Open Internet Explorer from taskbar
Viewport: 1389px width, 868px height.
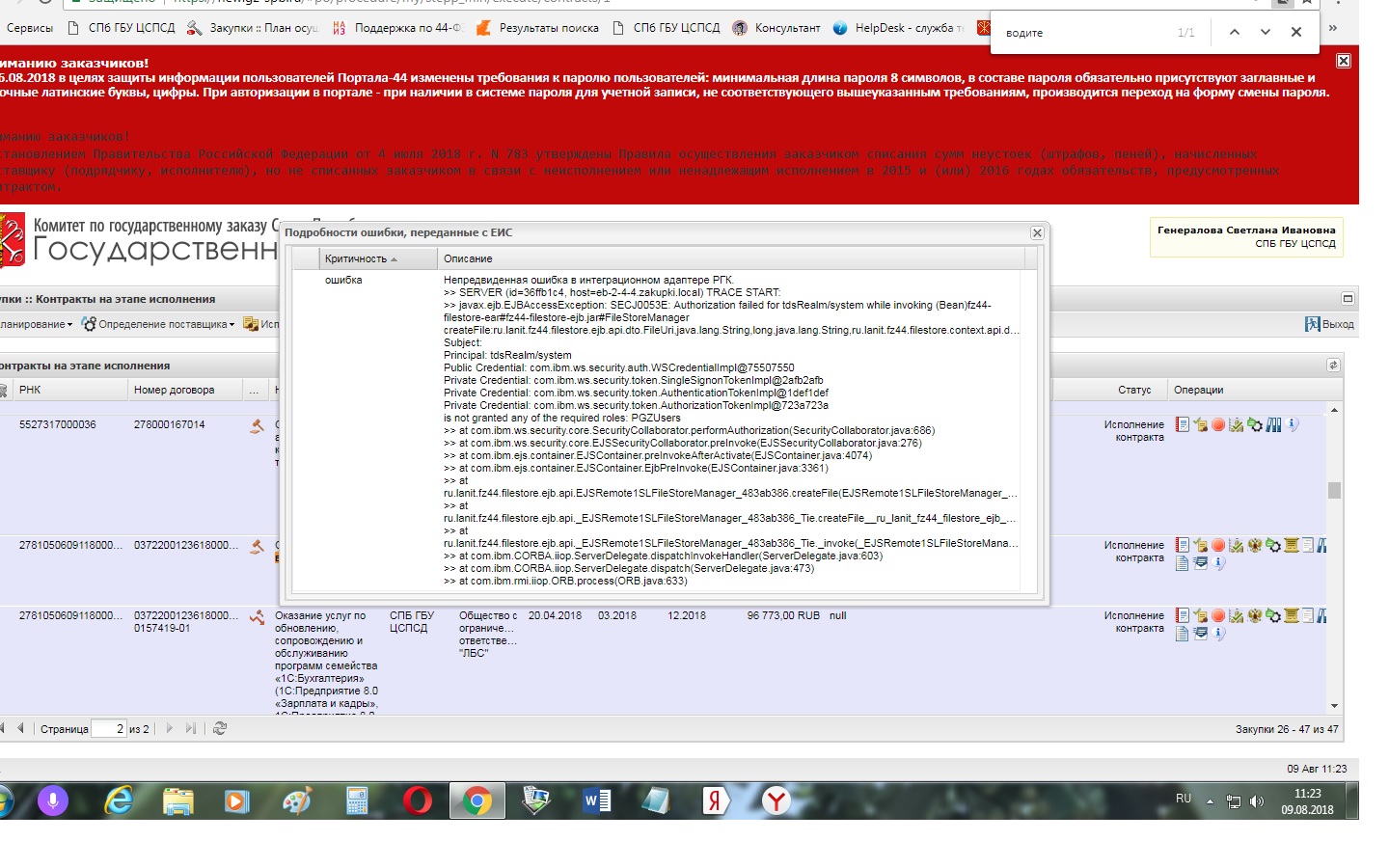(x=119, y=800)
